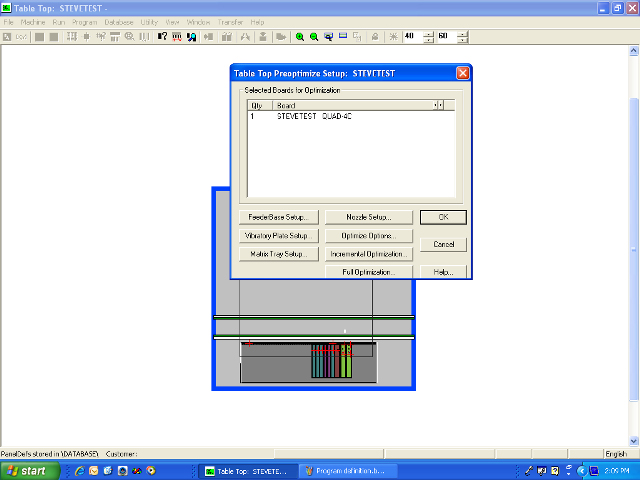The height and width of the screenshot is (480, 640).
Task: Expand hidden system tray icons arrow
Action: (582, 471)
